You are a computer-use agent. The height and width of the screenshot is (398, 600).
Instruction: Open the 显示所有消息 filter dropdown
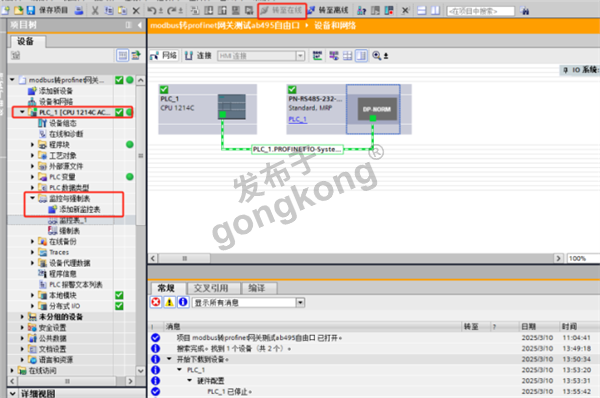point(300,303)
